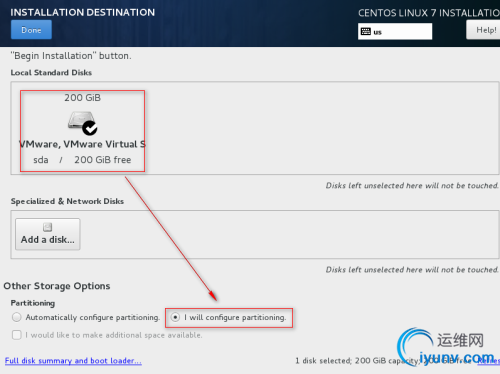This screenshot has height=374, width=500.
Task: Click the 200 GiB size label above disk
Action: (x=82, y=98)
